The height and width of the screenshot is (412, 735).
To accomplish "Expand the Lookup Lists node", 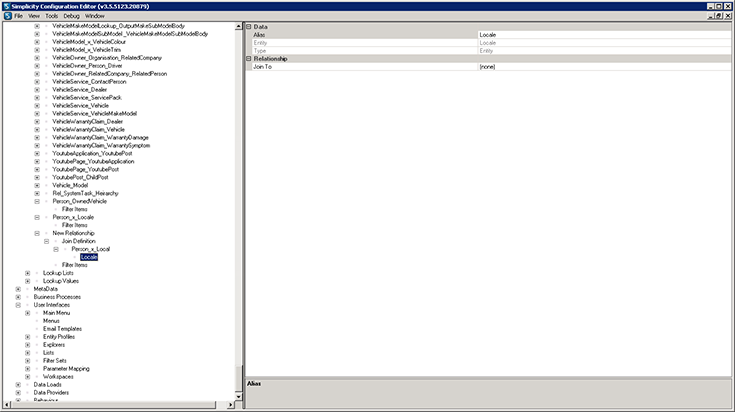I will pos(28,273).
